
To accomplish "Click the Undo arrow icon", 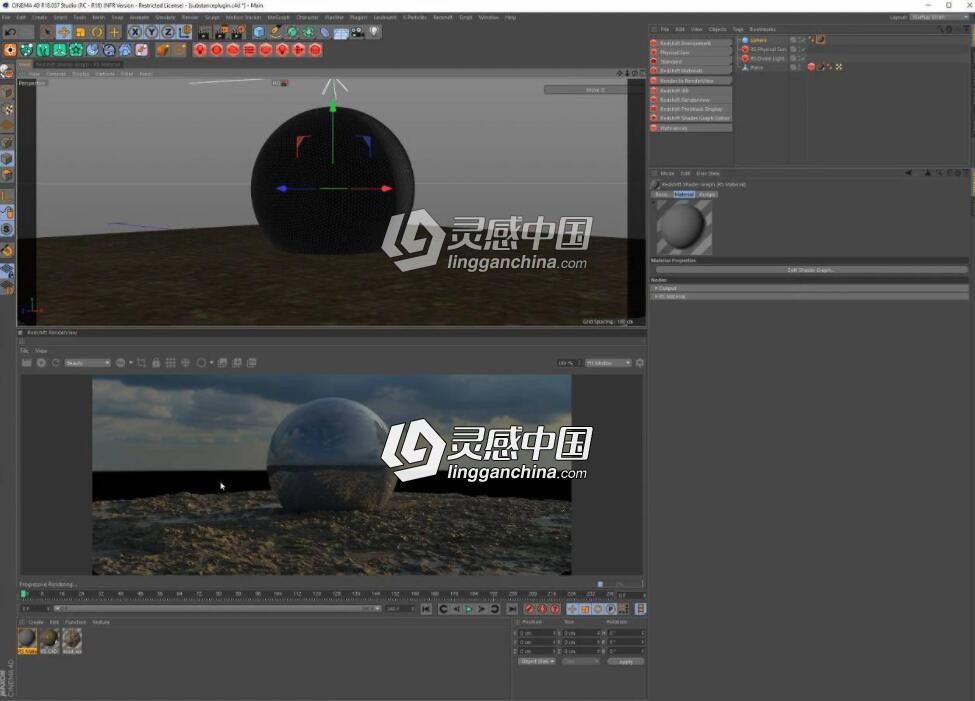I will 11,32.
